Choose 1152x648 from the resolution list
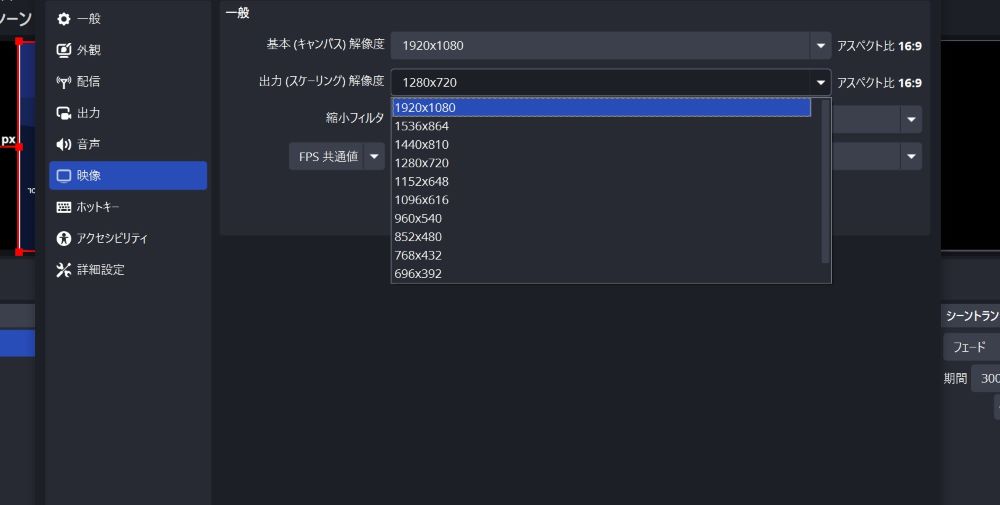Viewport: 1000px width, 505px height. [601, 182]
